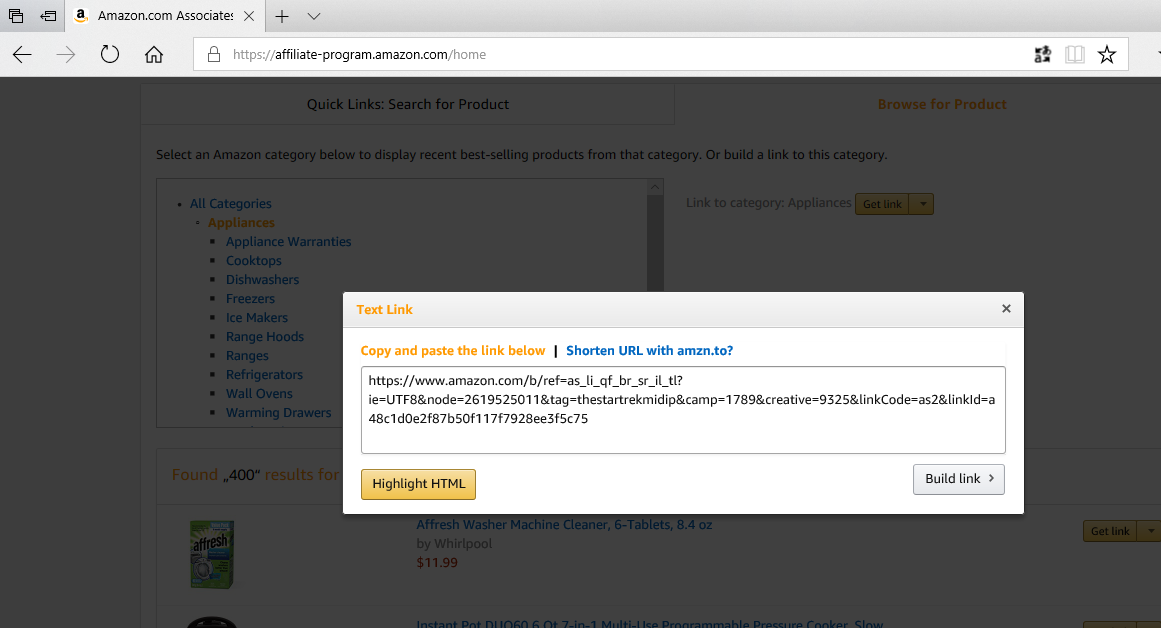
Task: Select Refrigerators in category list
Action: [x=264, y=375]
